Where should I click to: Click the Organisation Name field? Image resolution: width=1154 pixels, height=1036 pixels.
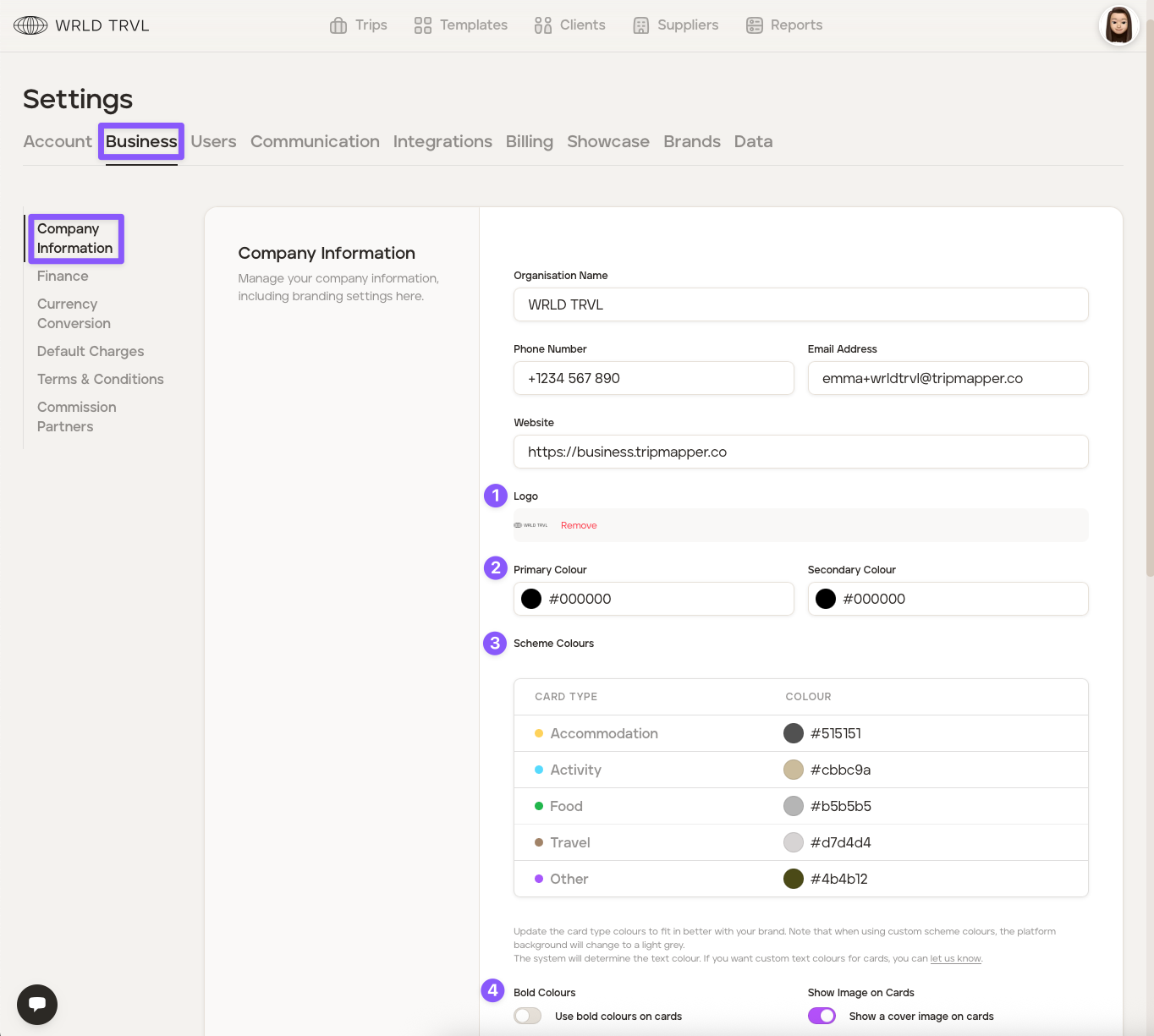click(800, 304)
